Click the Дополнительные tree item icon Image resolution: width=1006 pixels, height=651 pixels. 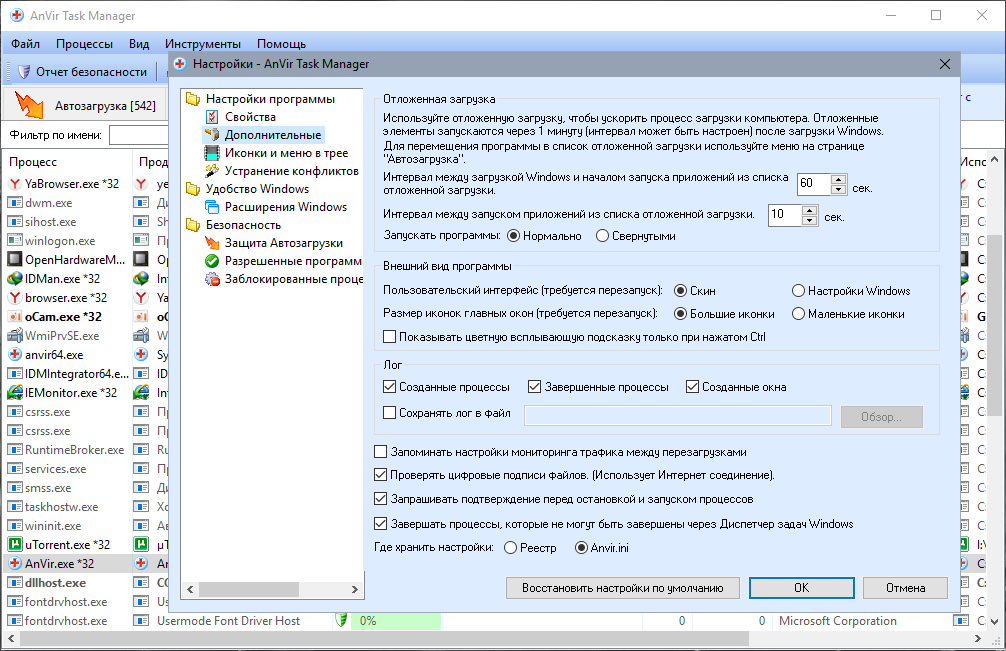pos(212,135)
